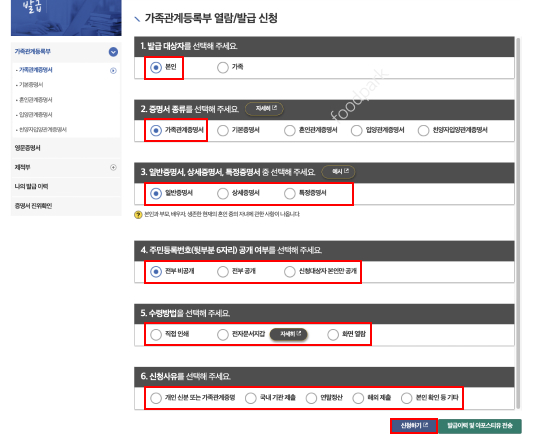Choose 전자문서지갑 as receipt method
Screen dimensions: 558x440
pyautogui.click(x=223, y=335)
